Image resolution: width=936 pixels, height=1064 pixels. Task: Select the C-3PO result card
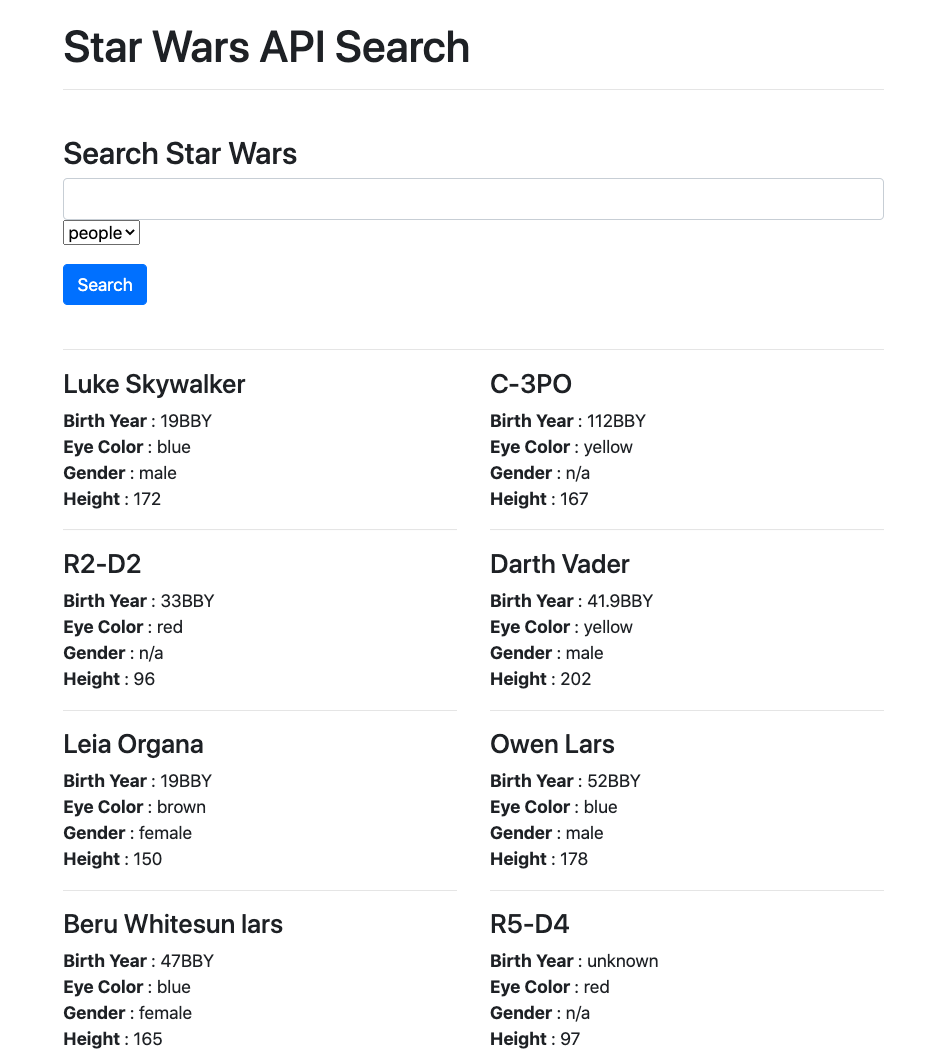tap(530, 384)
